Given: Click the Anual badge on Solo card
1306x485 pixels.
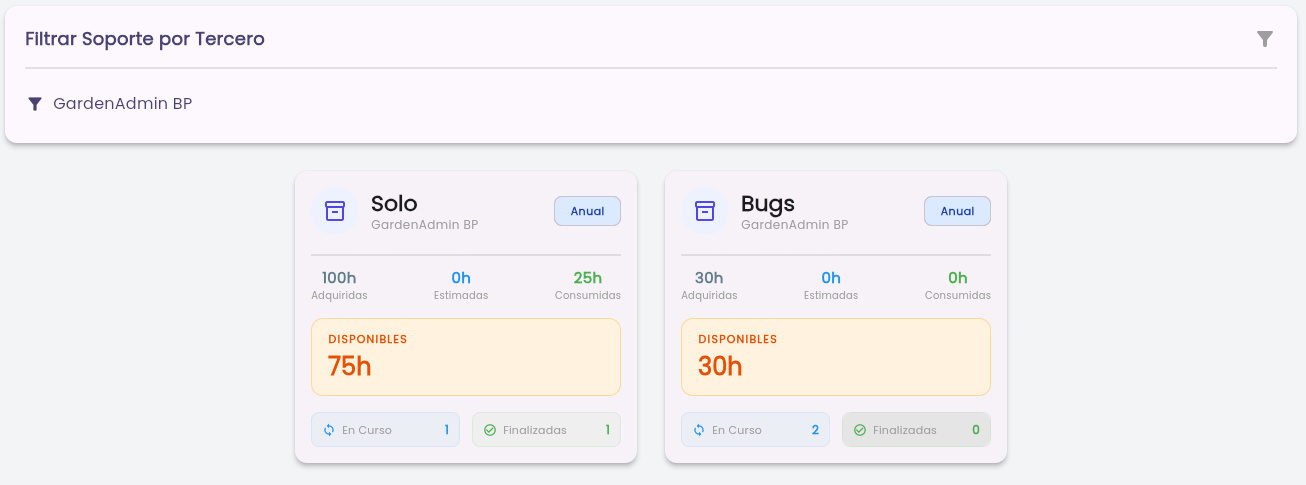Looking at the screenshot, I should [x=588, y=211].
